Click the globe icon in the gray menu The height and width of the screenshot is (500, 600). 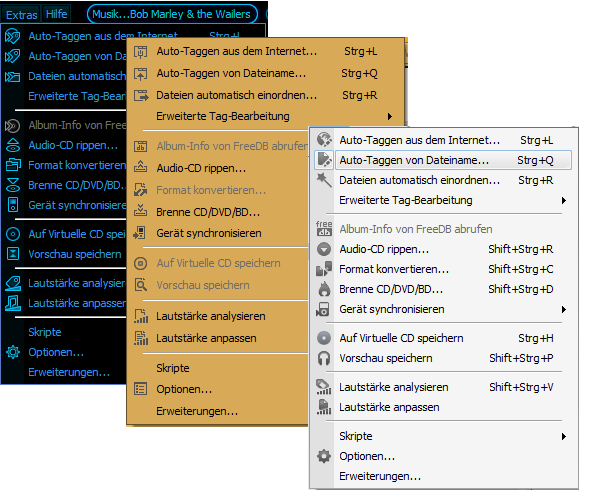[x=324, y=140]
